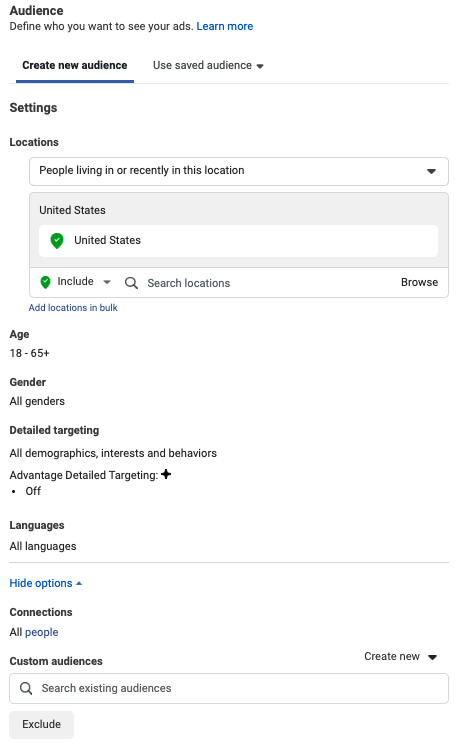
Task: Click the caret arrow next to Hide options
Action: (79, 584)
